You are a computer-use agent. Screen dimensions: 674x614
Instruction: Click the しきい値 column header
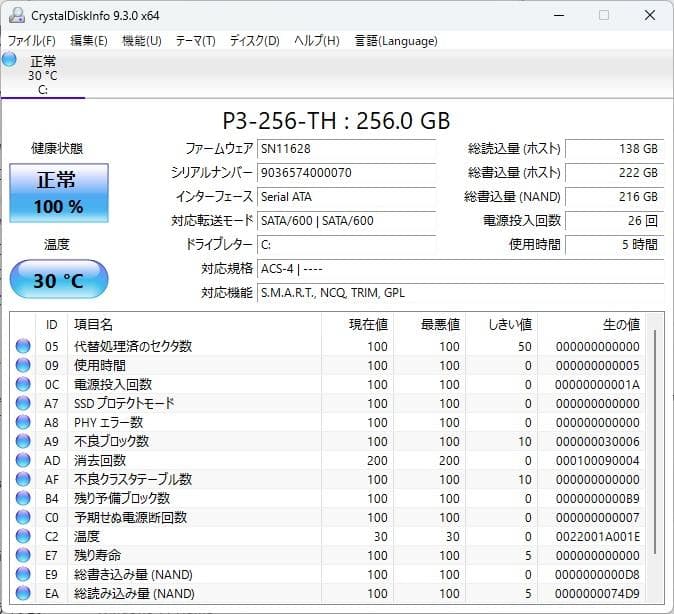click(502, 325)
